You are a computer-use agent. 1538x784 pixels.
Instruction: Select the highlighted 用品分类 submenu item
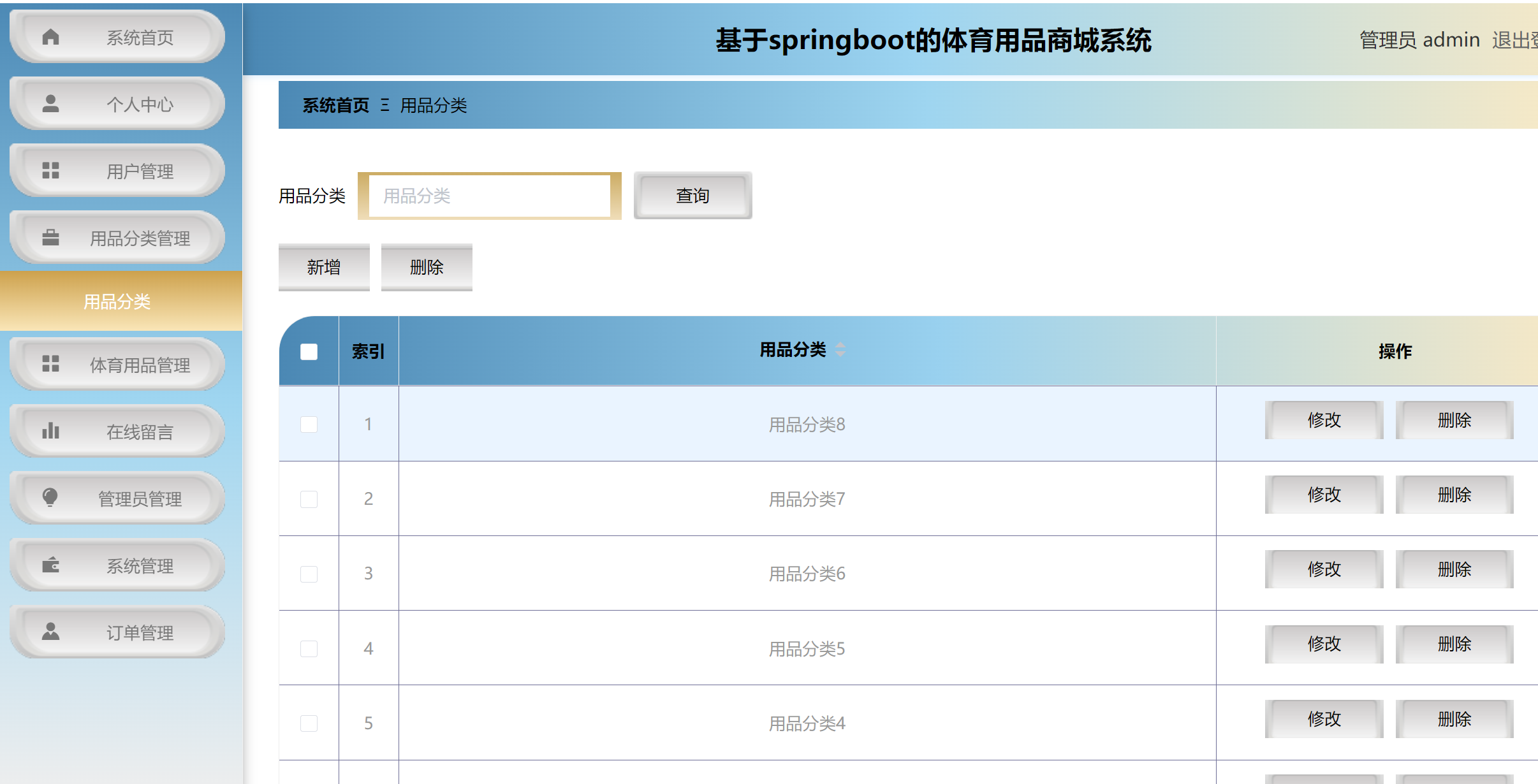(121, 301)
